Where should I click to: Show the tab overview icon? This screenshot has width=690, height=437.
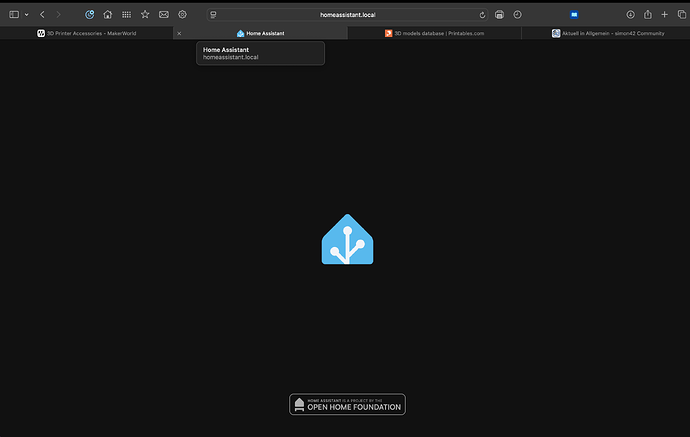pyautogui.click(x=682, y=15)
